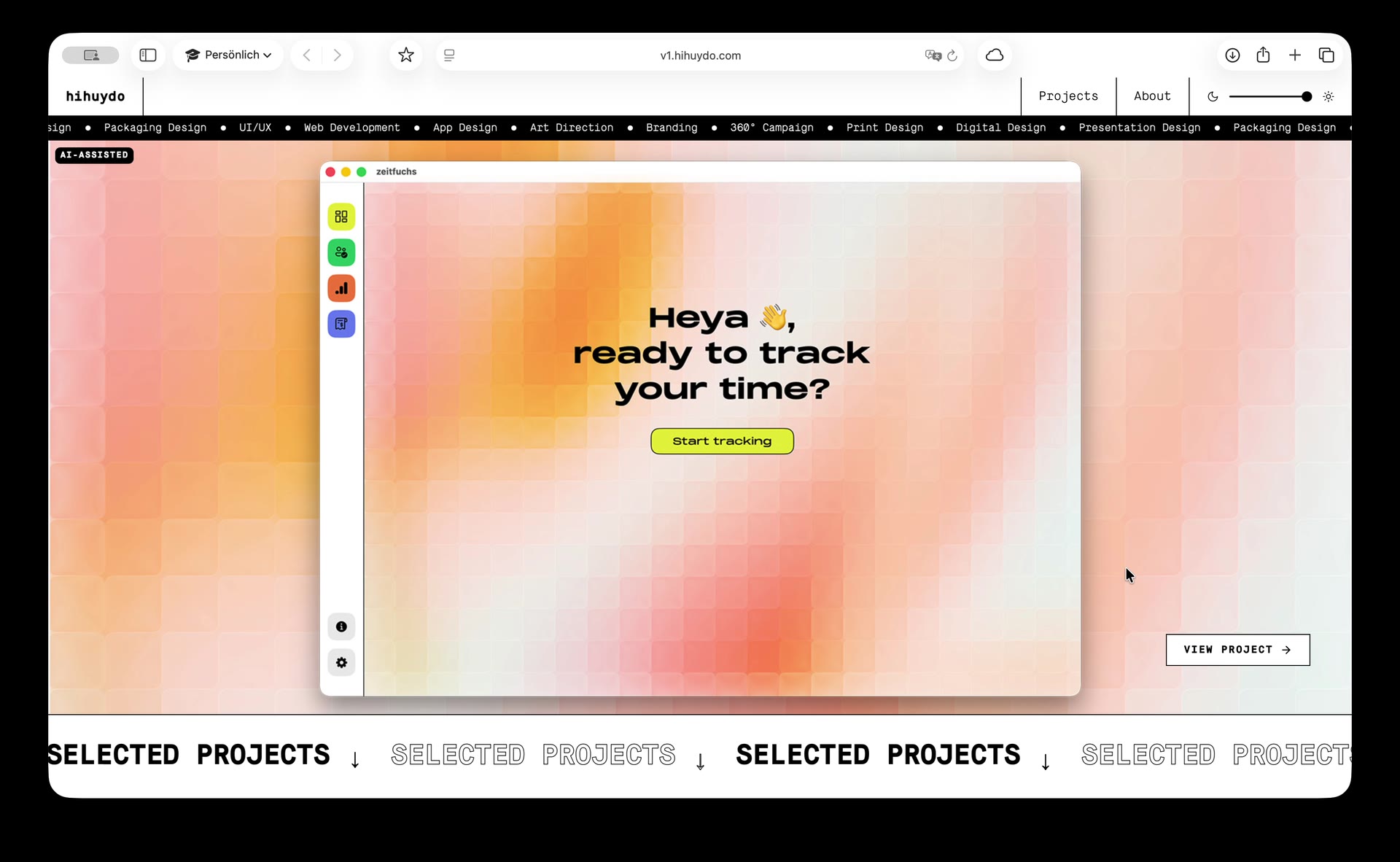Open the share menu in toolbar
Viewport: 1400px width, 862px height.
tap(1263, 55)
